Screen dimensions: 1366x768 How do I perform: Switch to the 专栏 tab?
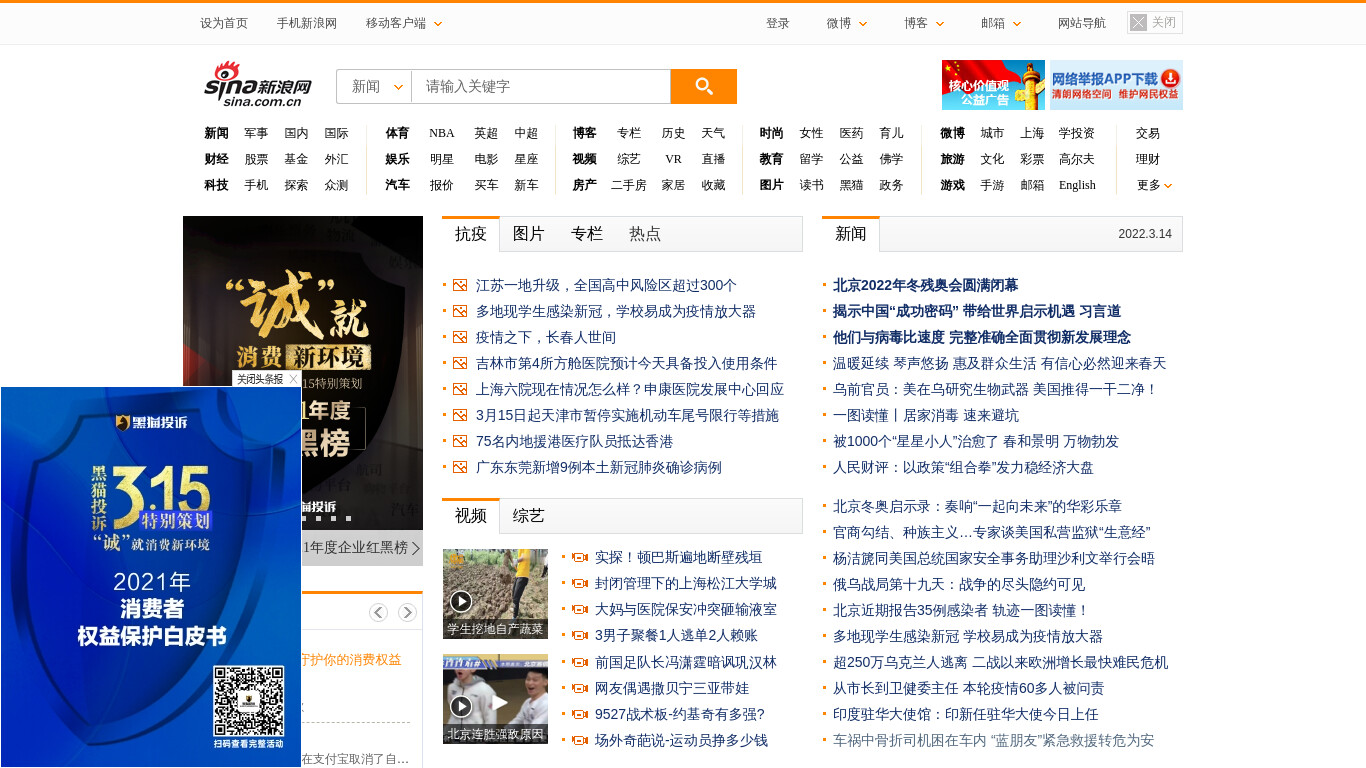(587, 233)
